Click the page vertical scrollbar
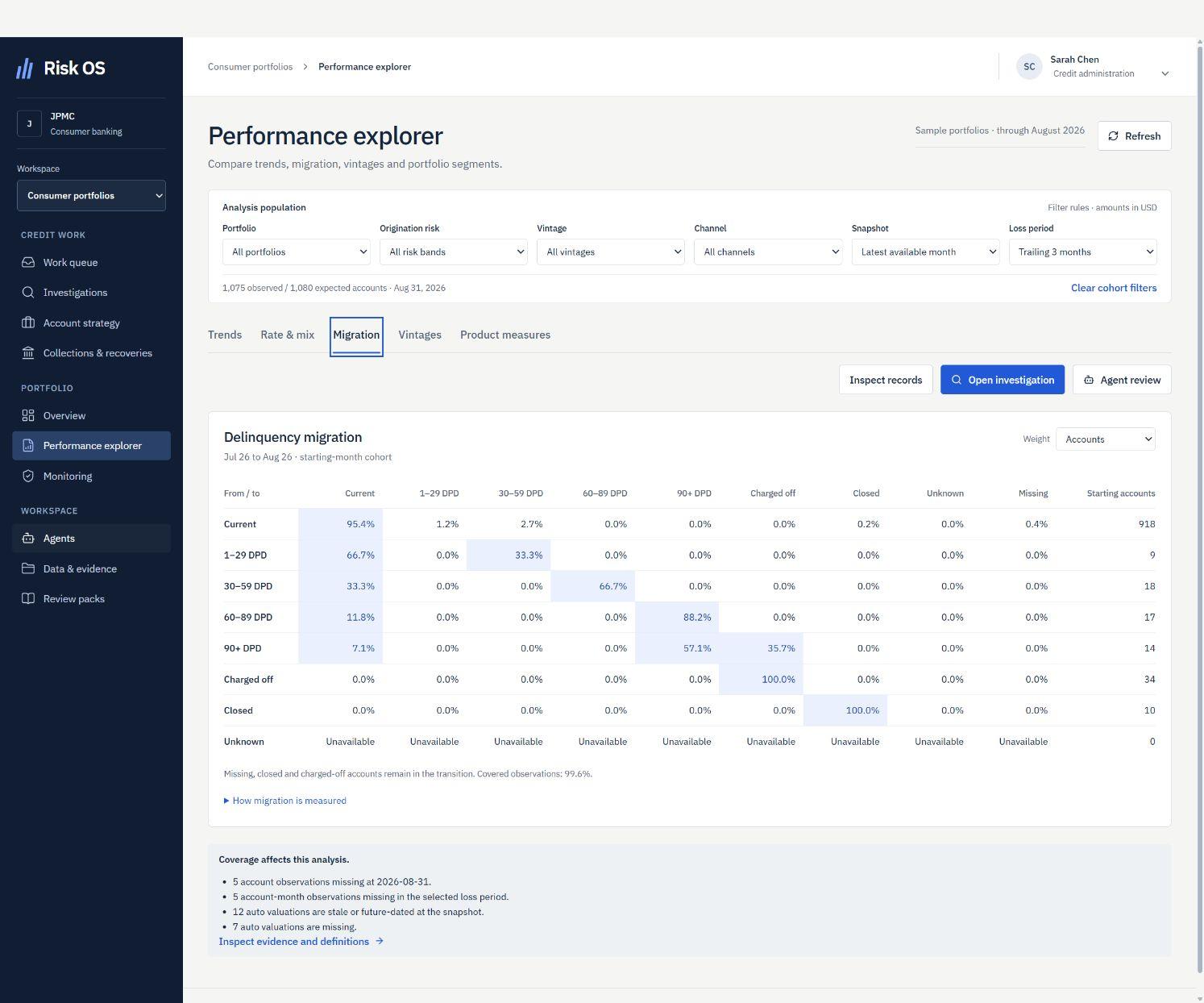Image resolution: width=1204 pixels, height=1003 pixels. [x=1199, y=508]
